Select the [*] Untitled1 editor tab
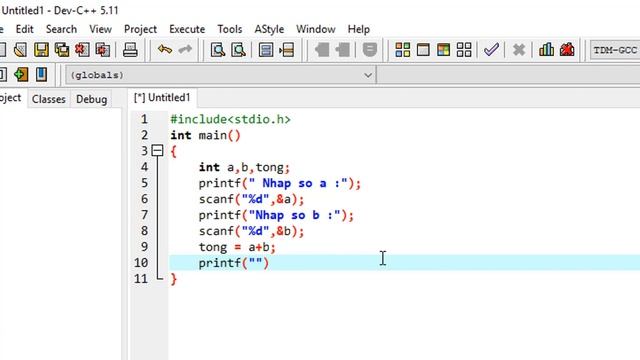 pyautogui.click(x=162, y=98)
